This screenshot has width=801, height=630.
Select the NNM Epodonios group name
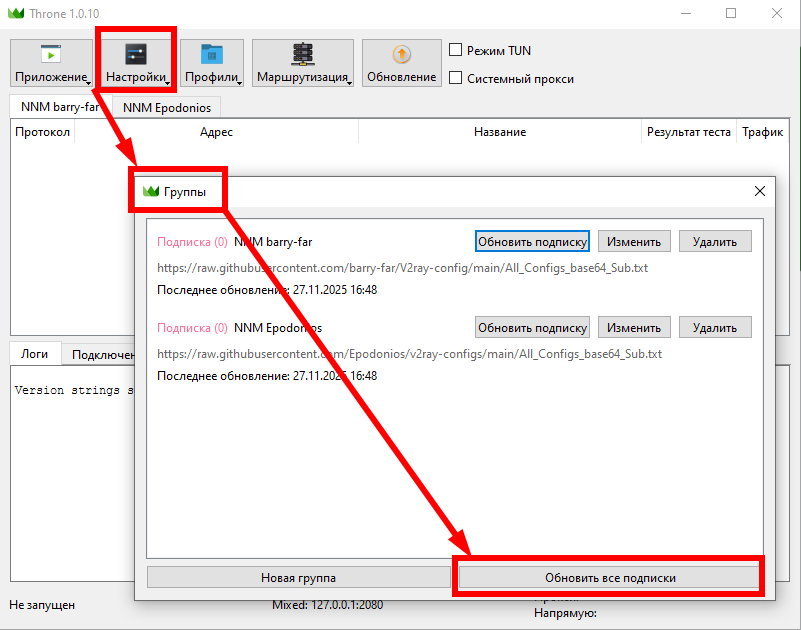pyautogui.click(x=278, y=328)
